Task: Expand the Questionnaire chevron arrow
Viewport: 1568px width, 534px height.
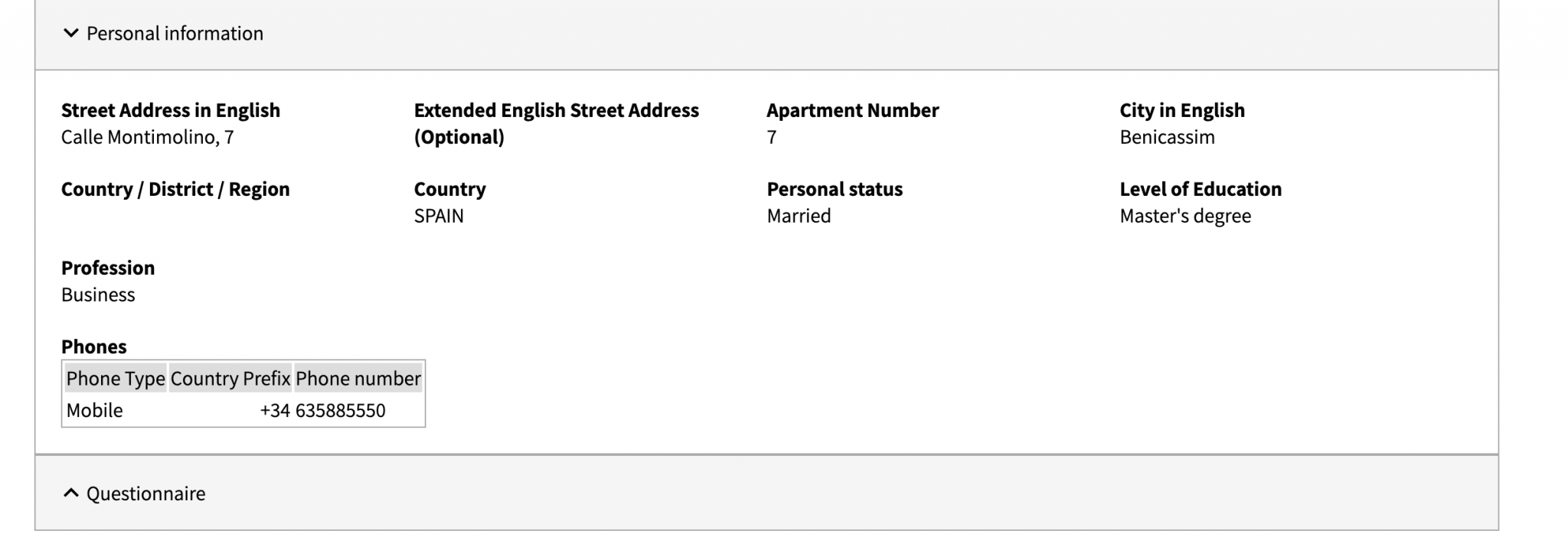Action: tap(70, 493)
